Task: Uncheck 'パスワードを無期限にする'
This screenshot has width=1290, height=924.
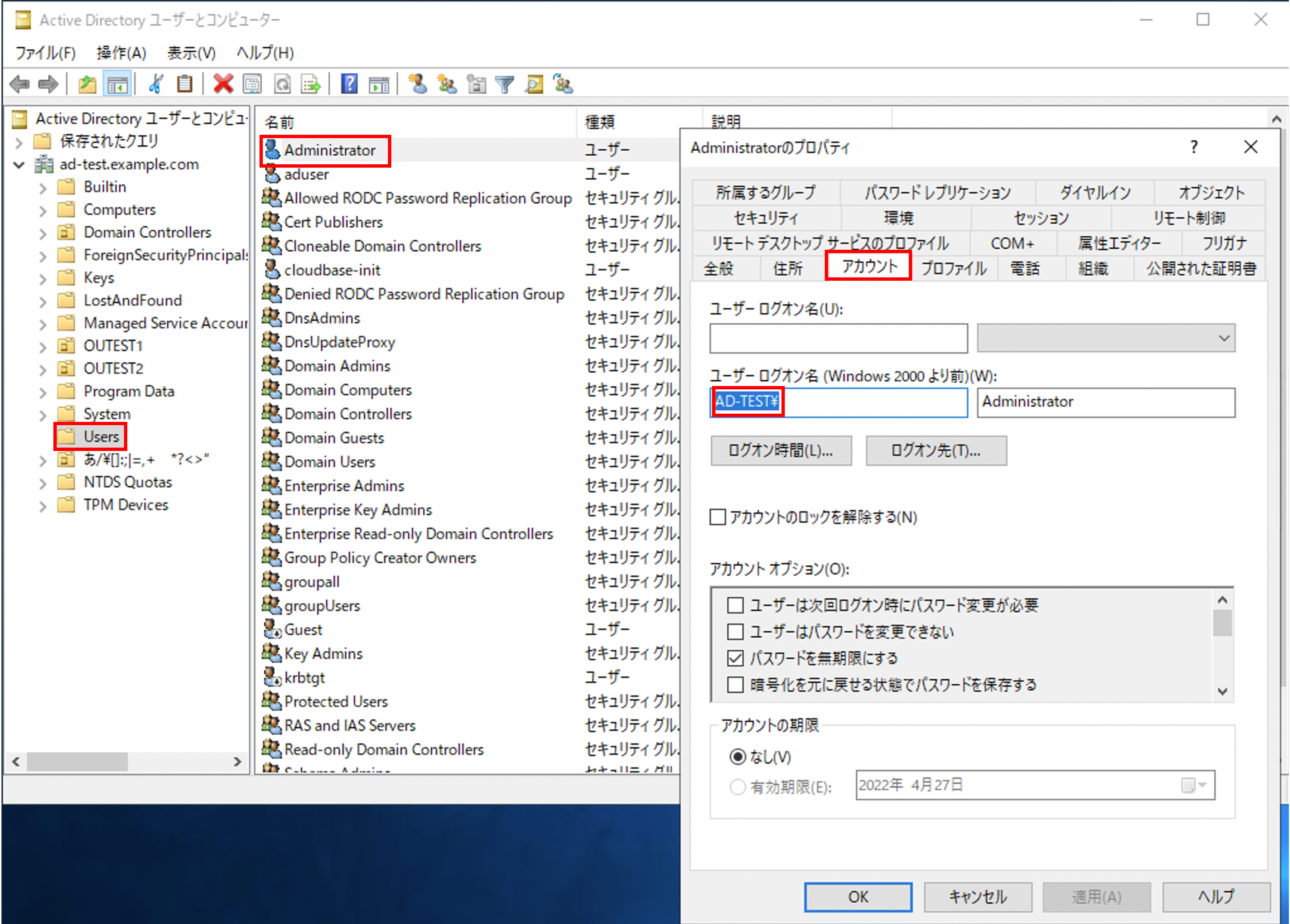Action: pyautogui.click(x=736, y=659)
